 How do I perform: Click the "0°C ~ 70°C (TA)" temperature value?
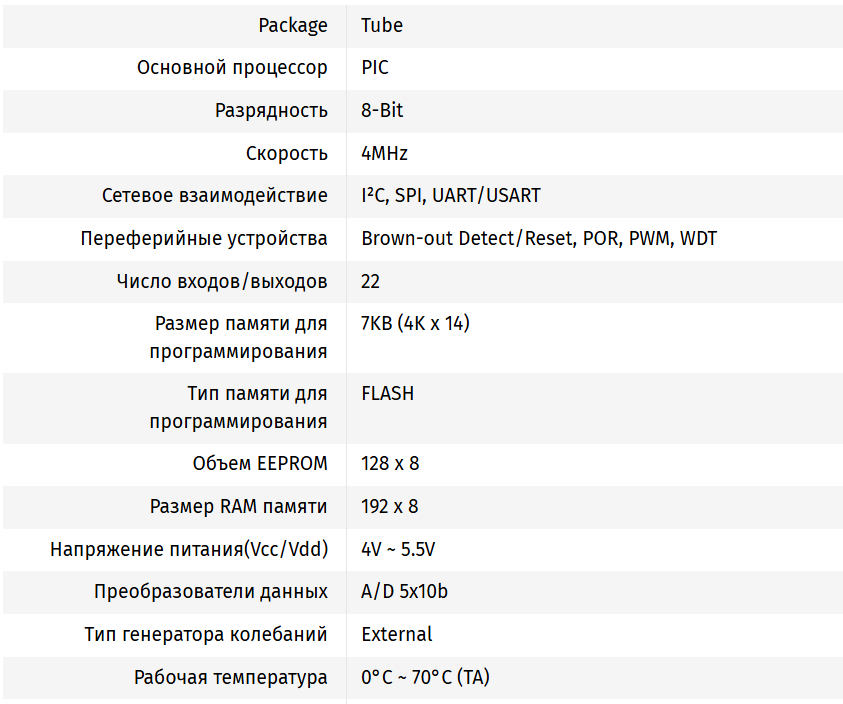(x=425, y=677)
